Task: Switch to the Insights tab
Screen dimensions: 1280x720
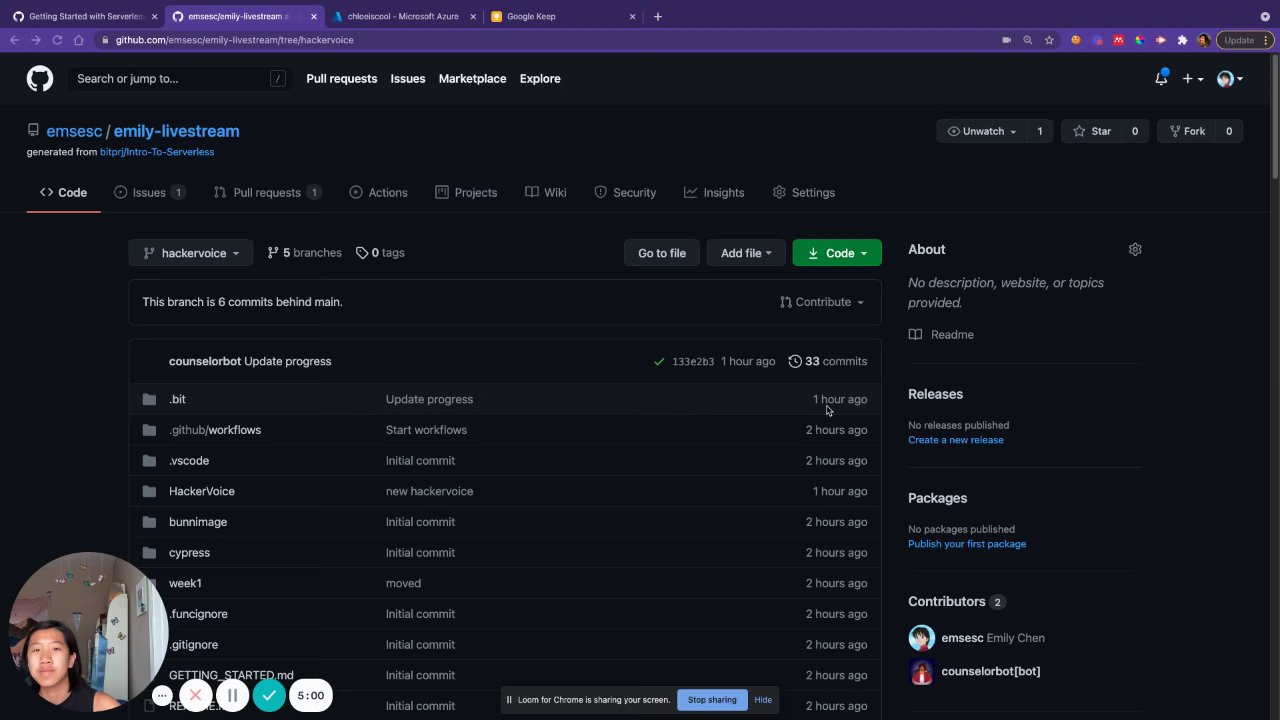Action: coord(714,192)
